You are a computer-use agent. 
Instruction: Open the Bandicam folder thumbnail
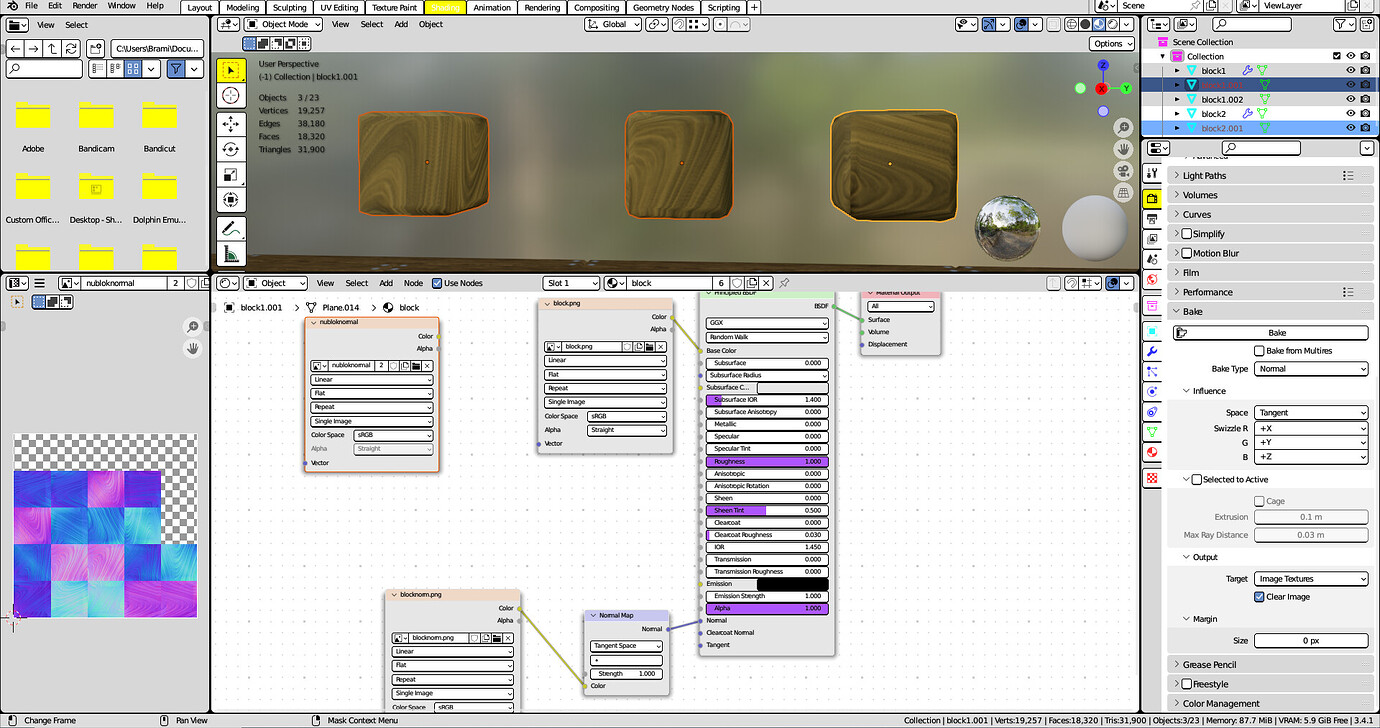click(x=97, y=114)
